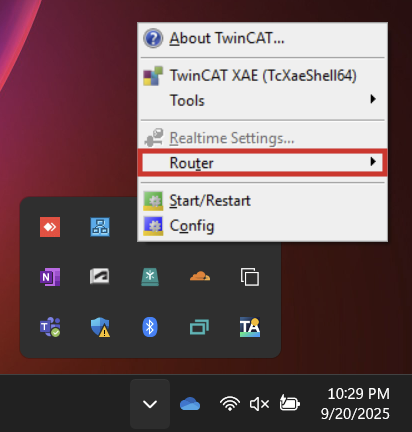Launch TwinCAT XAE (TcXaeShell64)
This screenshot has width=412, height=432.
pos(262,76)
